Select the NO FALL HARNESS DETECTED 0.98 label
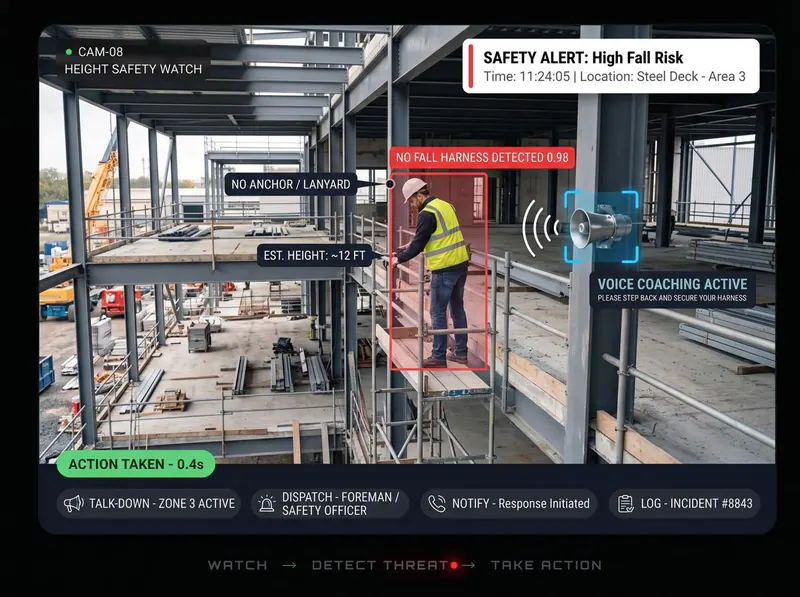 [x=482, y=158]
